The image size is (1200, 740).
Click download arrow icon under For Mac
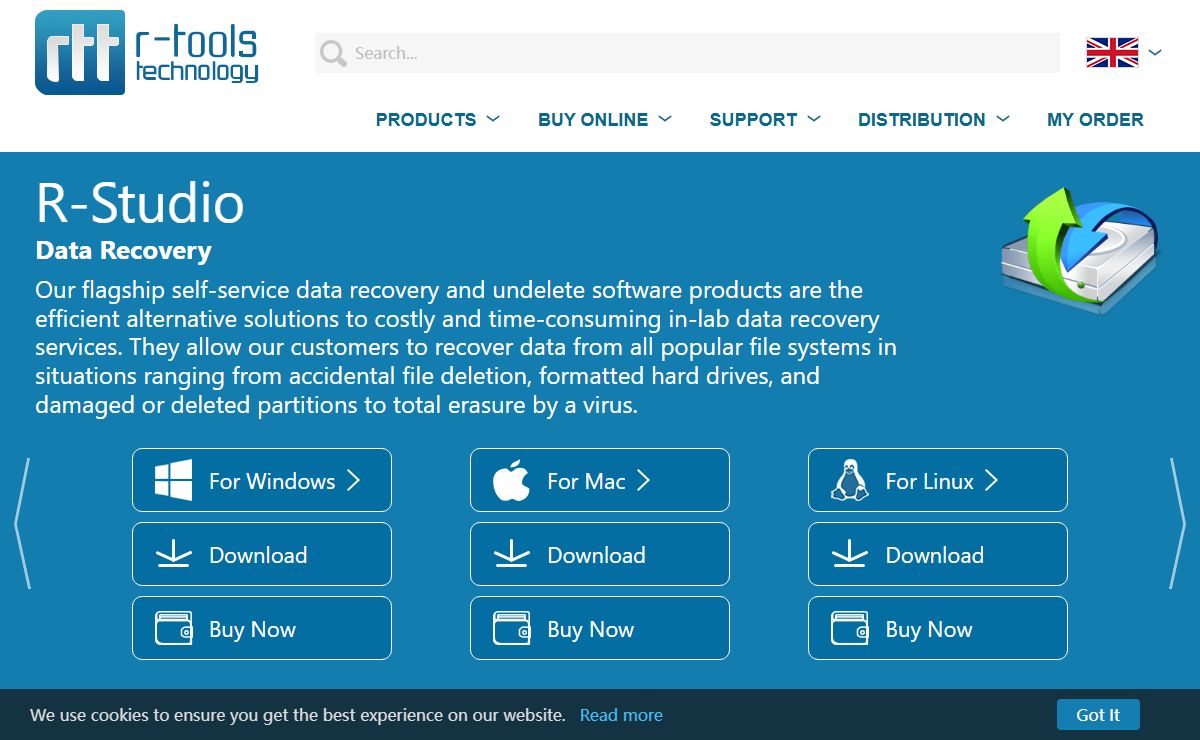pyautogui.click(x=512, y=554)
